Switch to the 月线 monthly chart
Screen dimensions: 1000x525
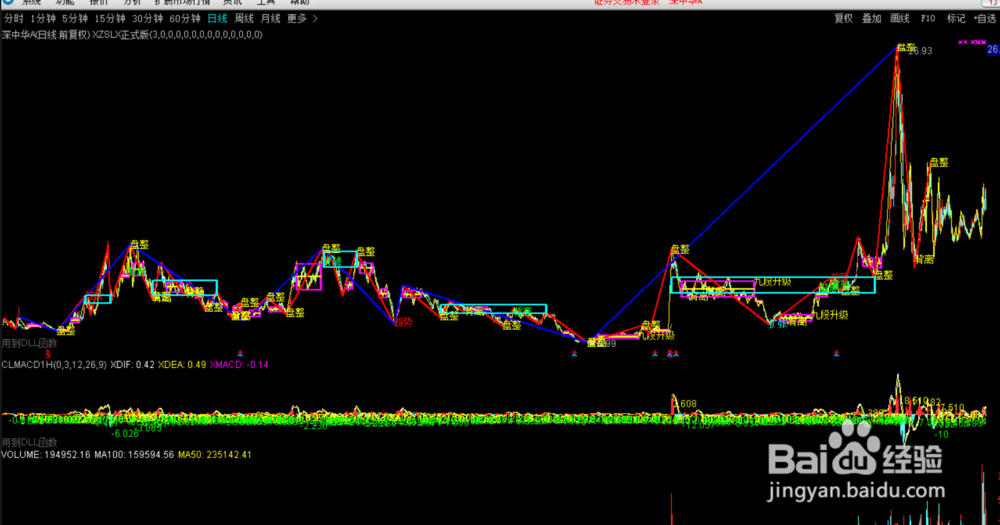click(270, 18)
